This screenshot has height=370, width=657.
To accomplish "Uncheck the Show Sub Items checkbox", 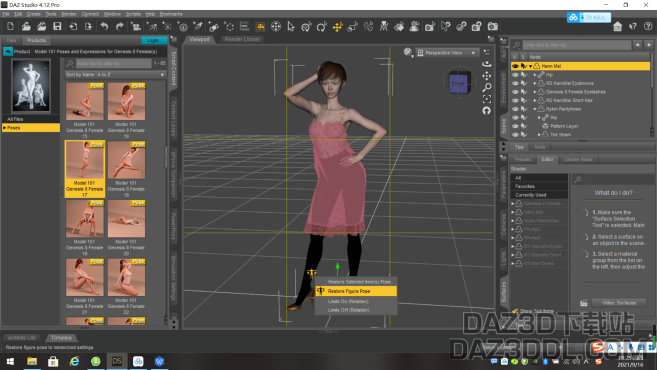I will [515, 311].
